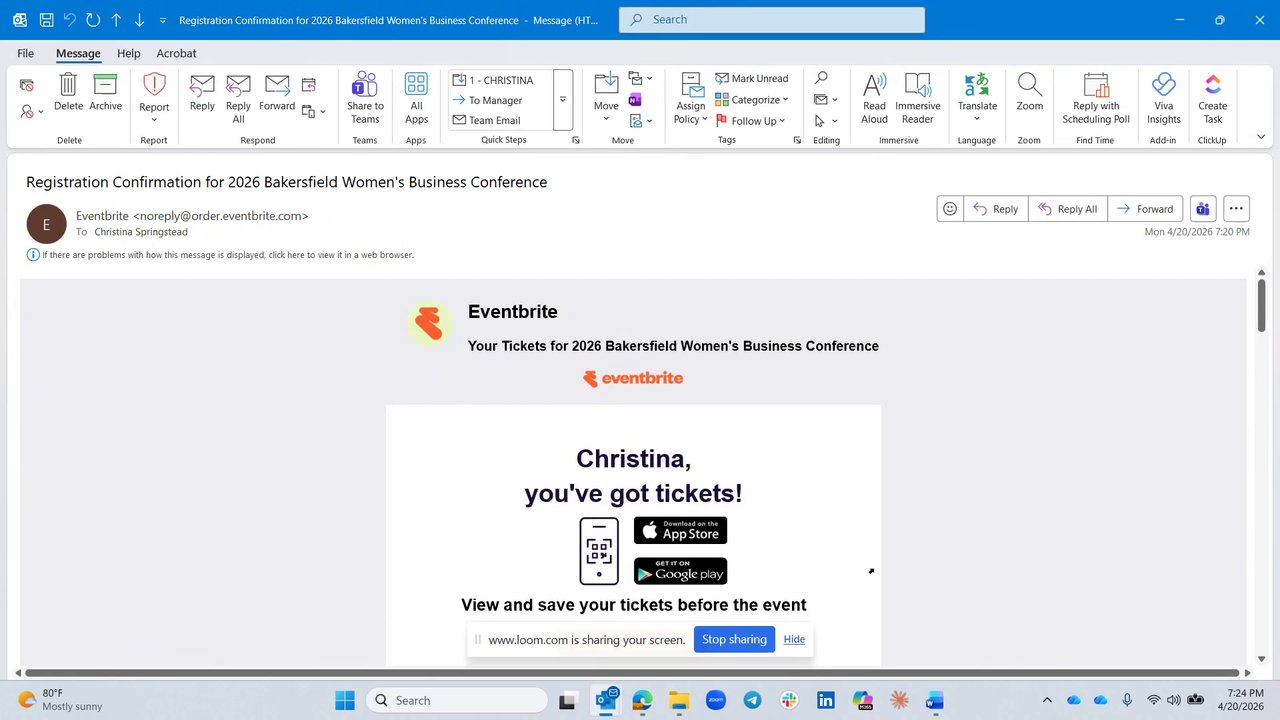Send to OneNote icon
This screenshot has height=720, width=1280.
(634, 100)
